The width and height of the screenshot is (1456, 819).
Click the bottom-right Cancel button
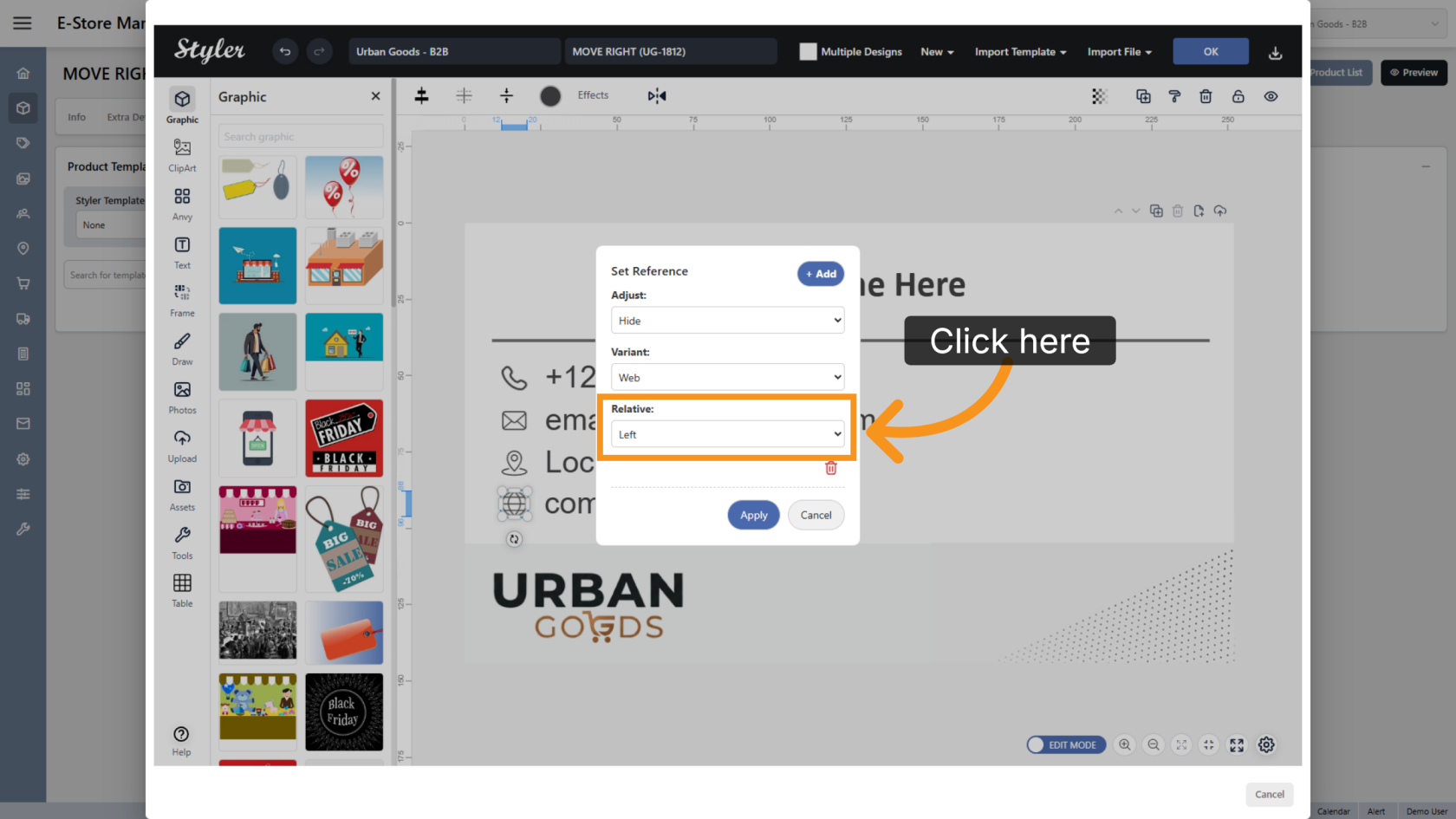tap(1270, 794)
